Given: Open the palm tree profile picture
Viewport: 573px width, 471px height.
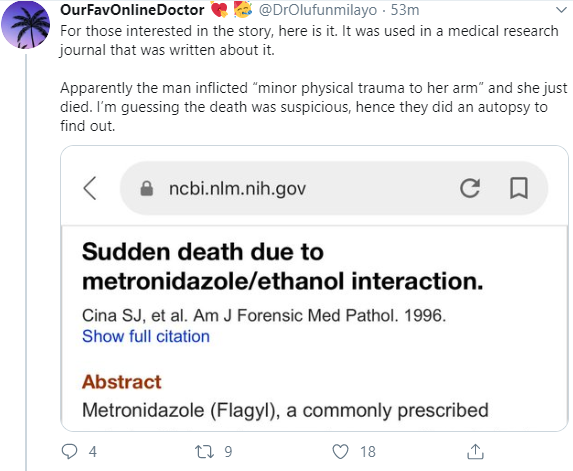Looking at the screenshot, I should 26,25.
